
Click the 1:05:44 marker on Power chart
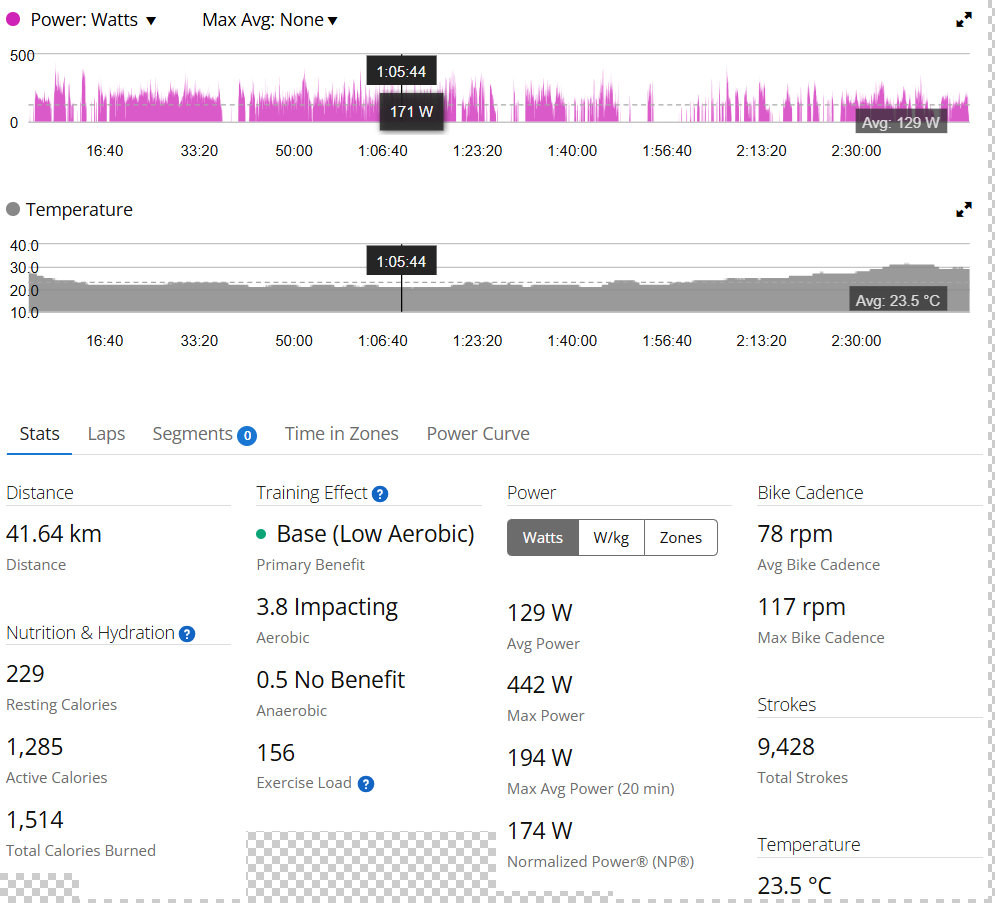pos(401,71)
